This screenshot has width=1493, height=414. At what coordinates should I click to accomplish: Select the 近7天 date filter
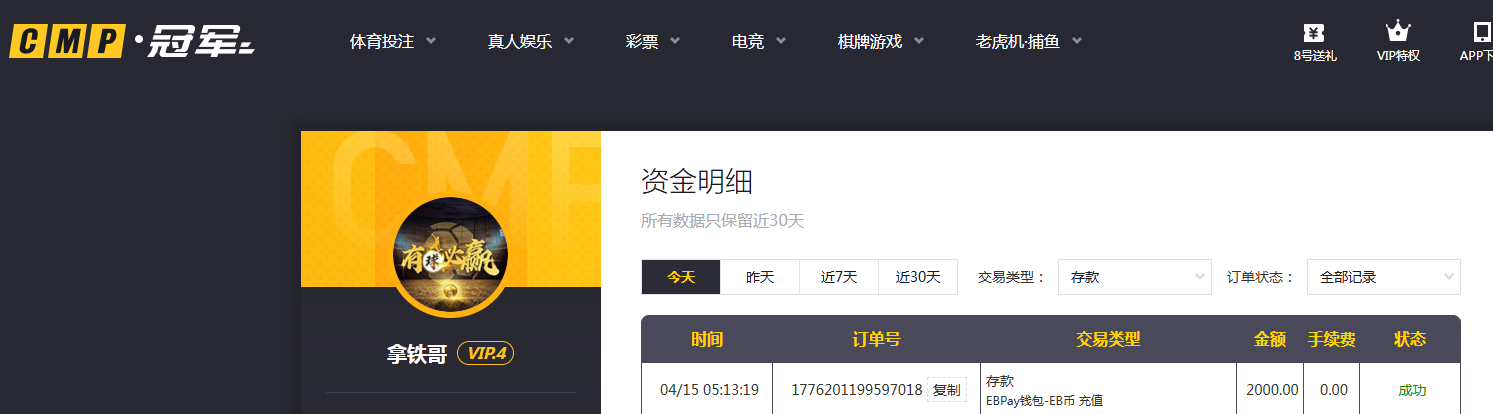[x=839, y=277]
